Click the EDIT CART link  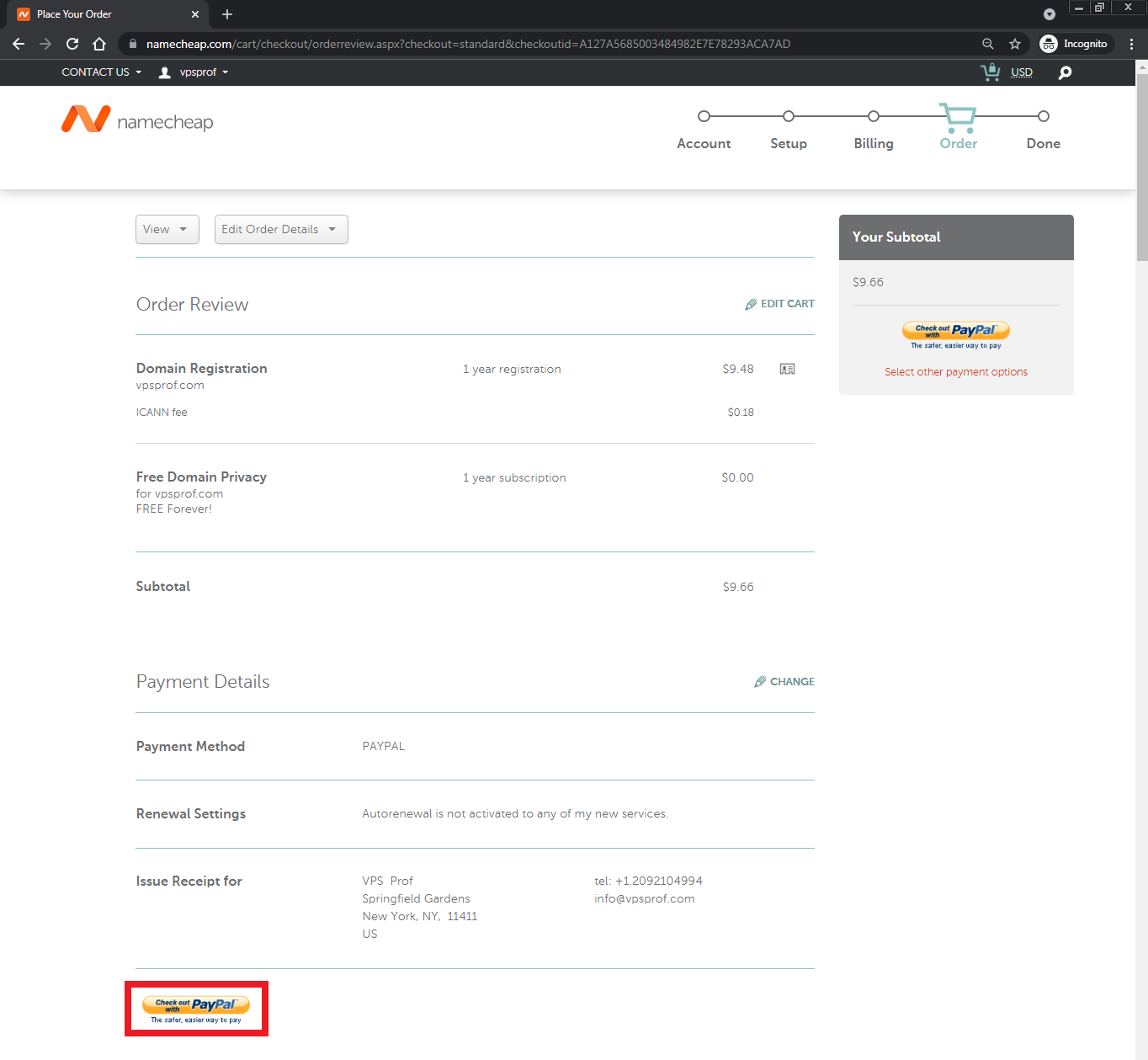tap(779, 304)
